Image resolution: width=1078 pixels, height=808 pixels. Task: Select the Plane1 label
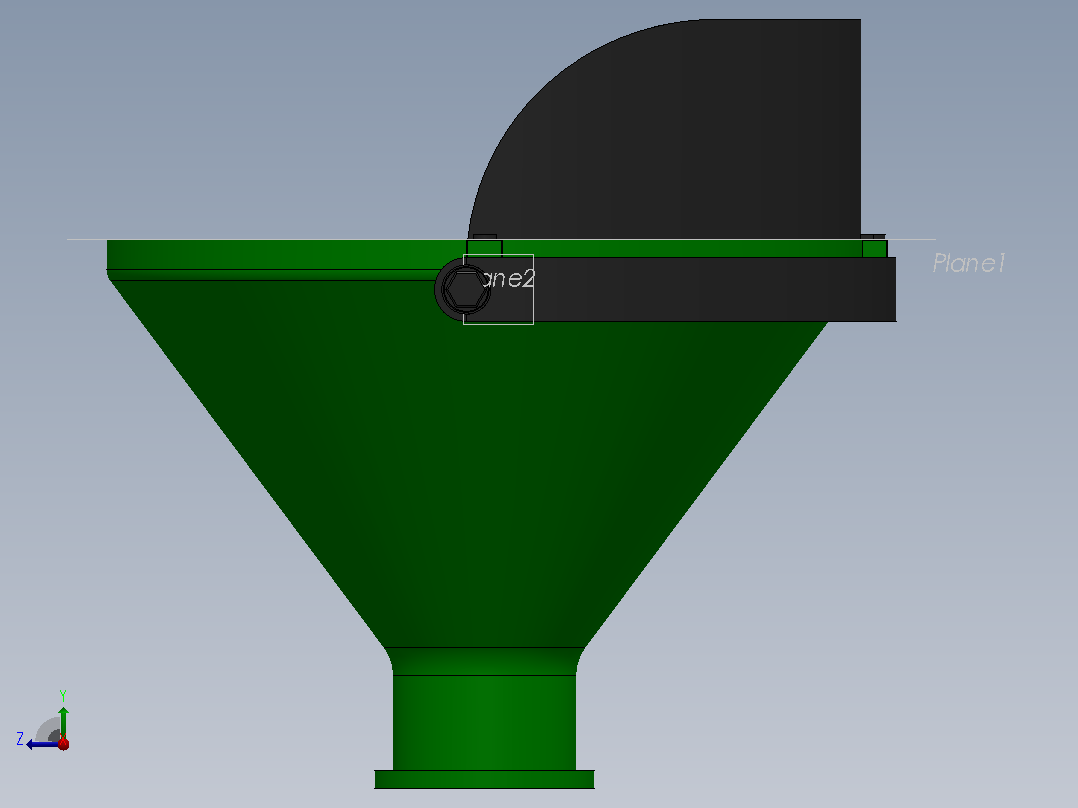point(969,263)
